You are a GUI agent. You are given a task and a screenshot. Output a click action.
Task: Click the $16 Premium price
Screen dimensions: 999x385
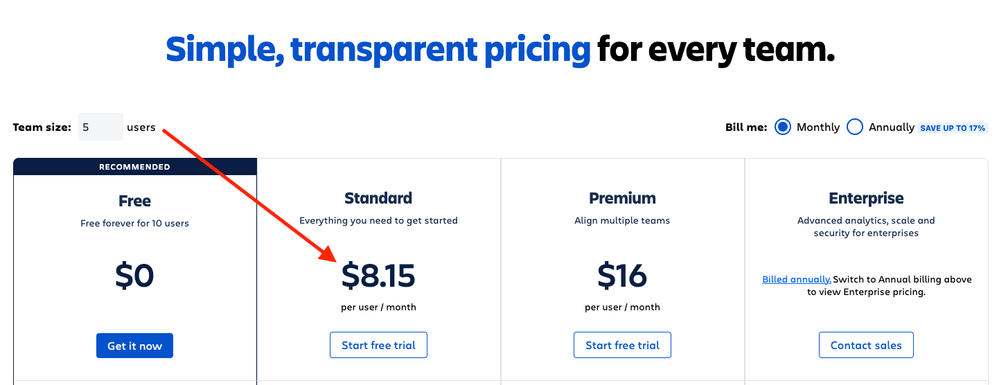622,275
